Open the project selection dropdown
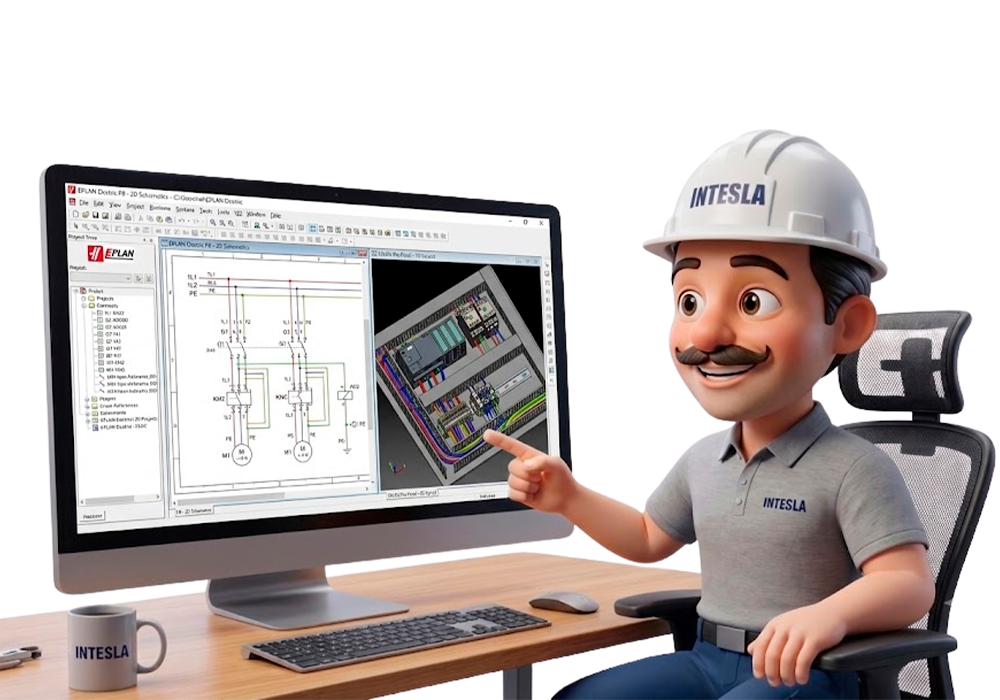Screen dimensions: 1000x700 tap(101, 278)
